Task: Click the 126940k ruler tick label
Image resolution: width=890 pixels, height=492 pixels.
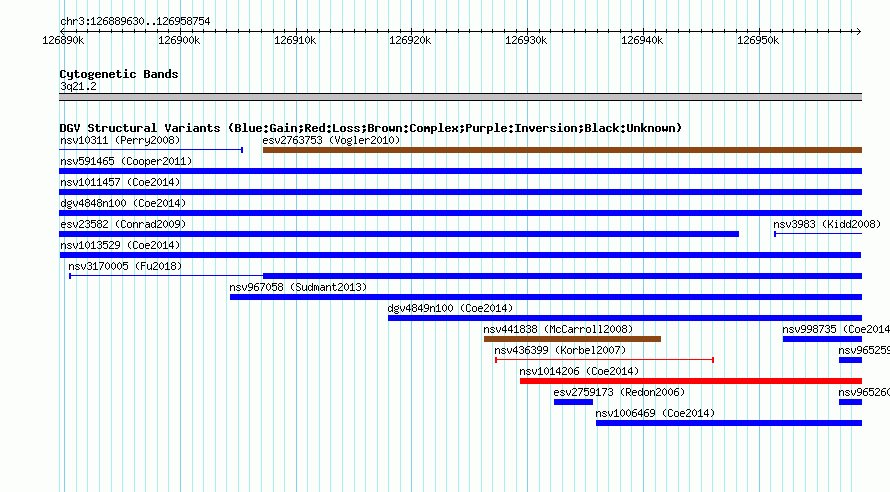Action: [x=642, y=40]
